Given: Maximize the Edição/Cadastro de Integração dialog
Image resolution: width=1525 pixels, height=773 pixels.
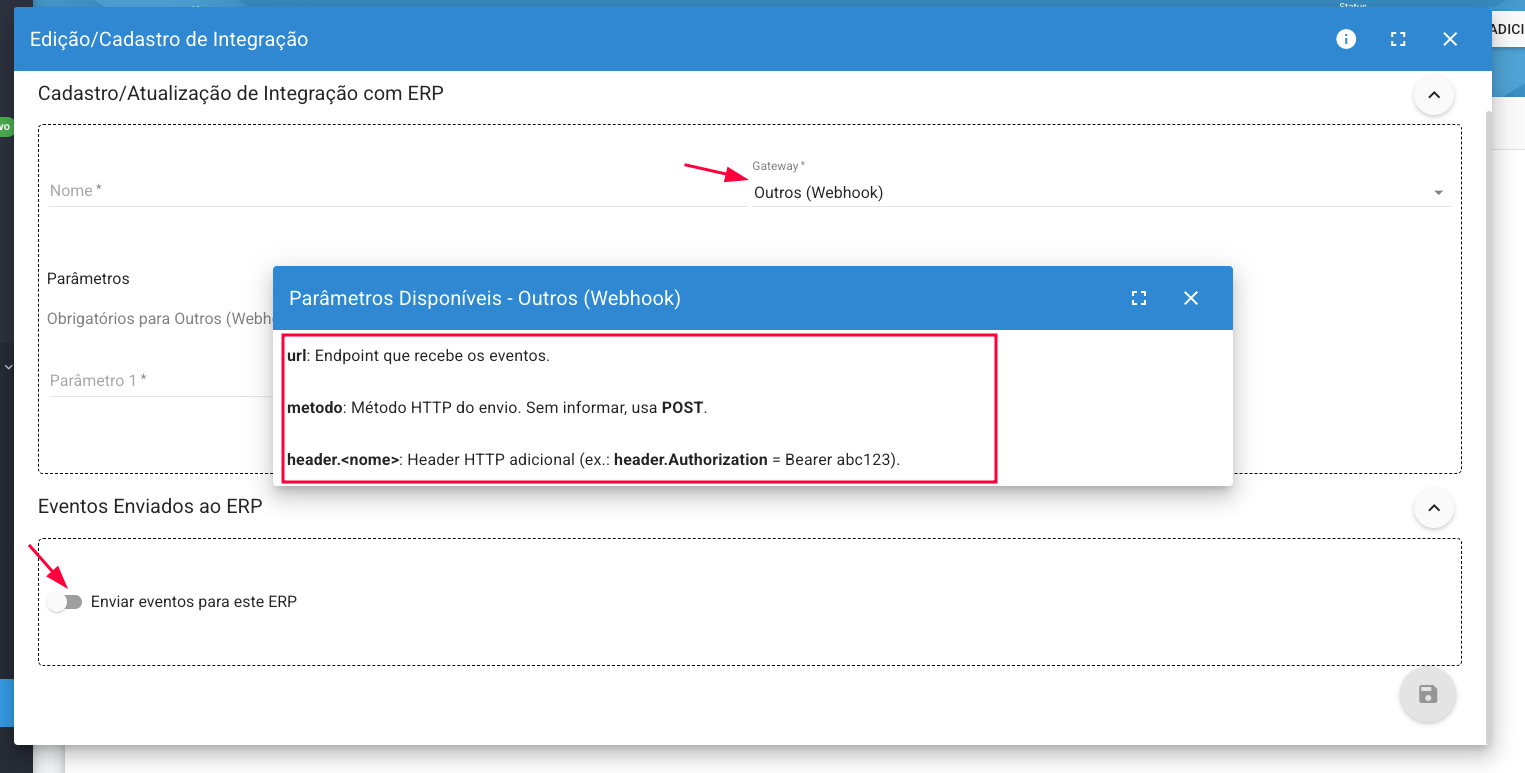Looking at the screenshot, I should tap(1398, 39).
